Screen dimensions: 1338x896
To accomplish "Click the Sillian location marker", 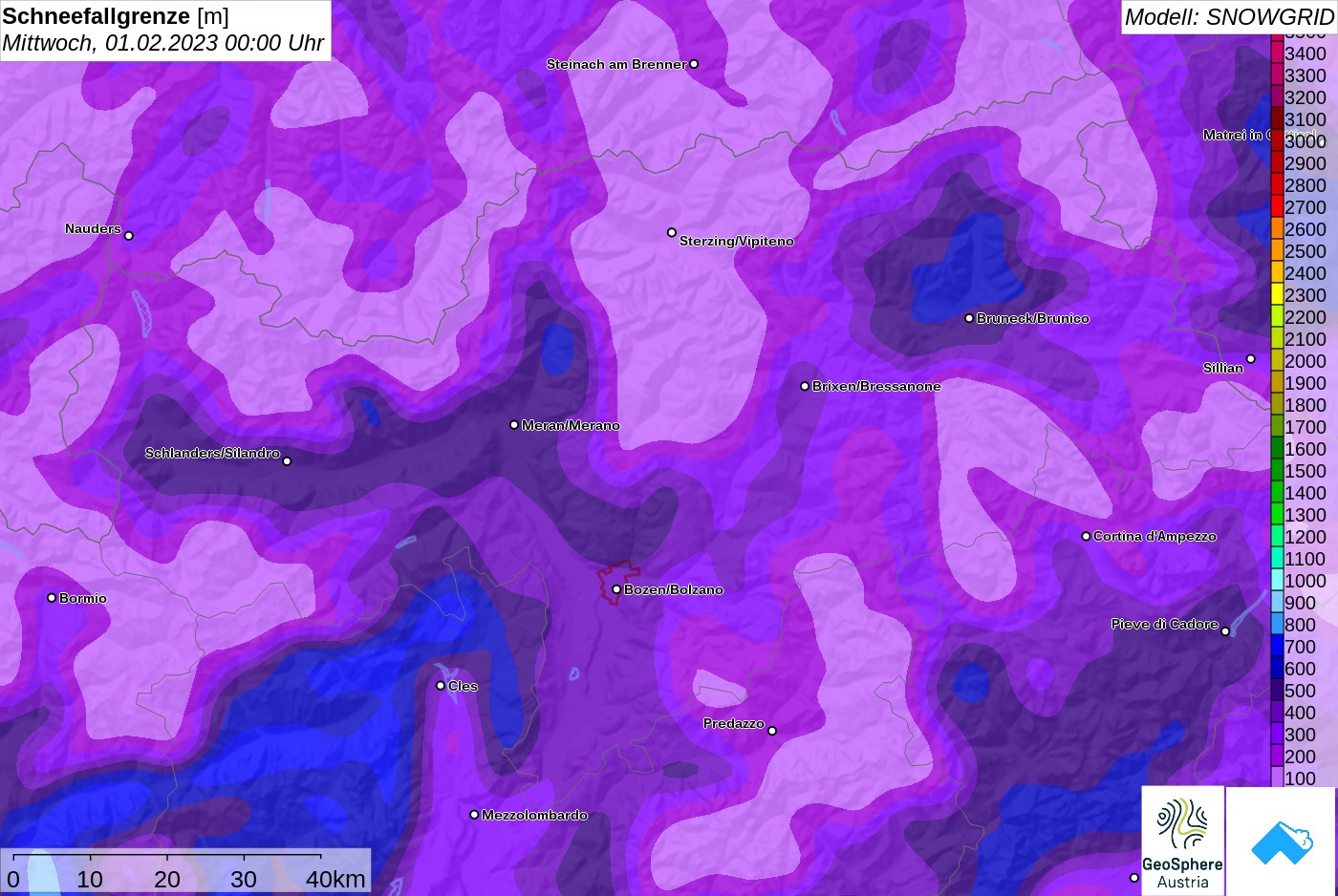I will (1251, 359).
